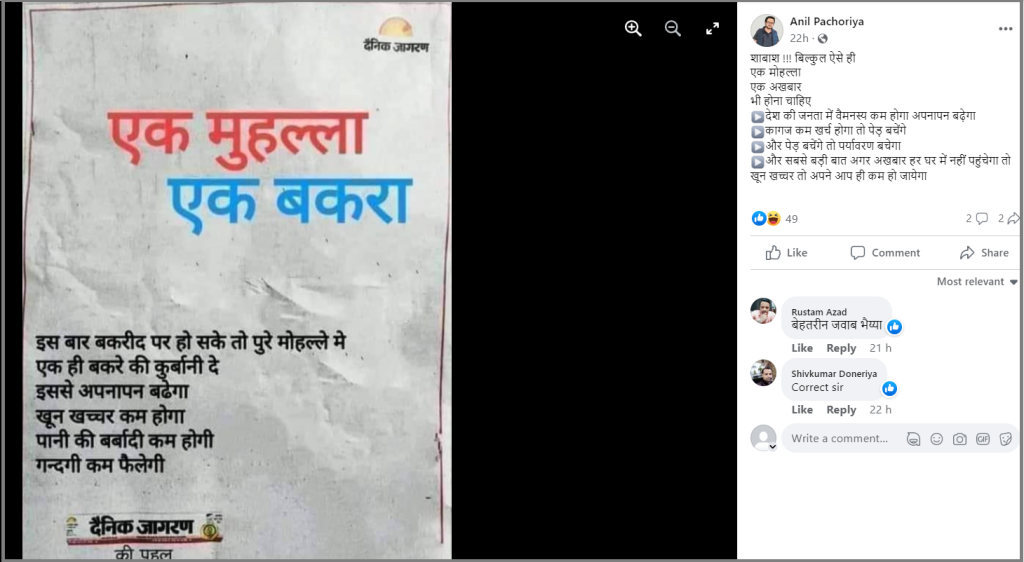Like the post
1024x562 pixels.
coord(786,253)
